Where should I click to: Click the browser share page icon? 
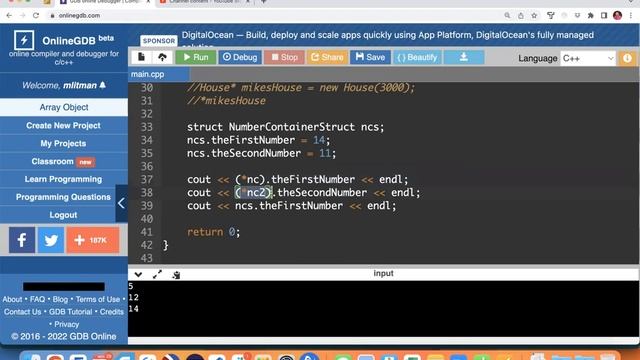click(x=521, y=16)
